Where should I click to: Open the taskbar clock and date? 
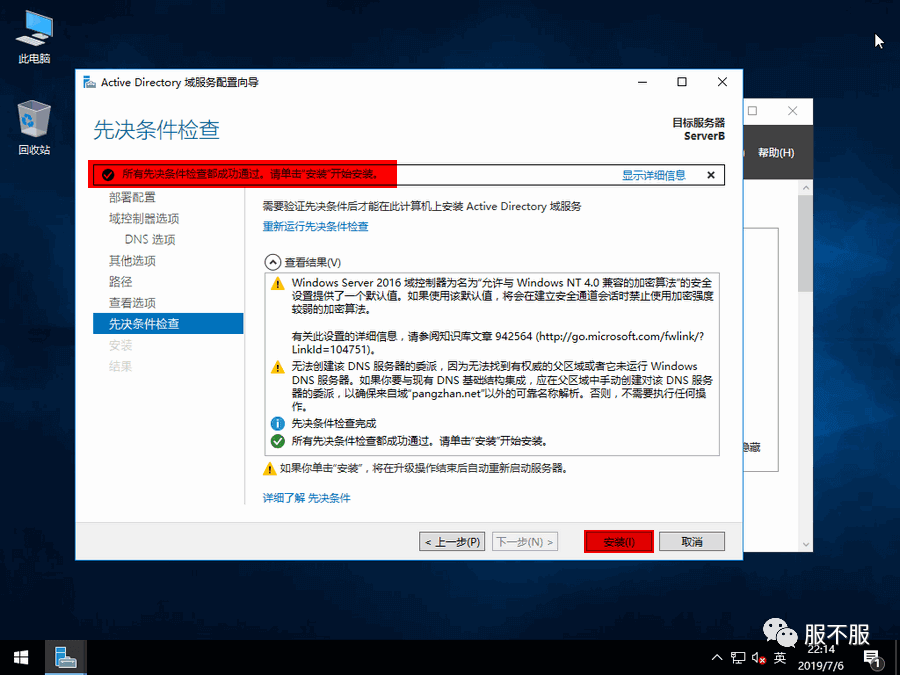click(821, 658)
